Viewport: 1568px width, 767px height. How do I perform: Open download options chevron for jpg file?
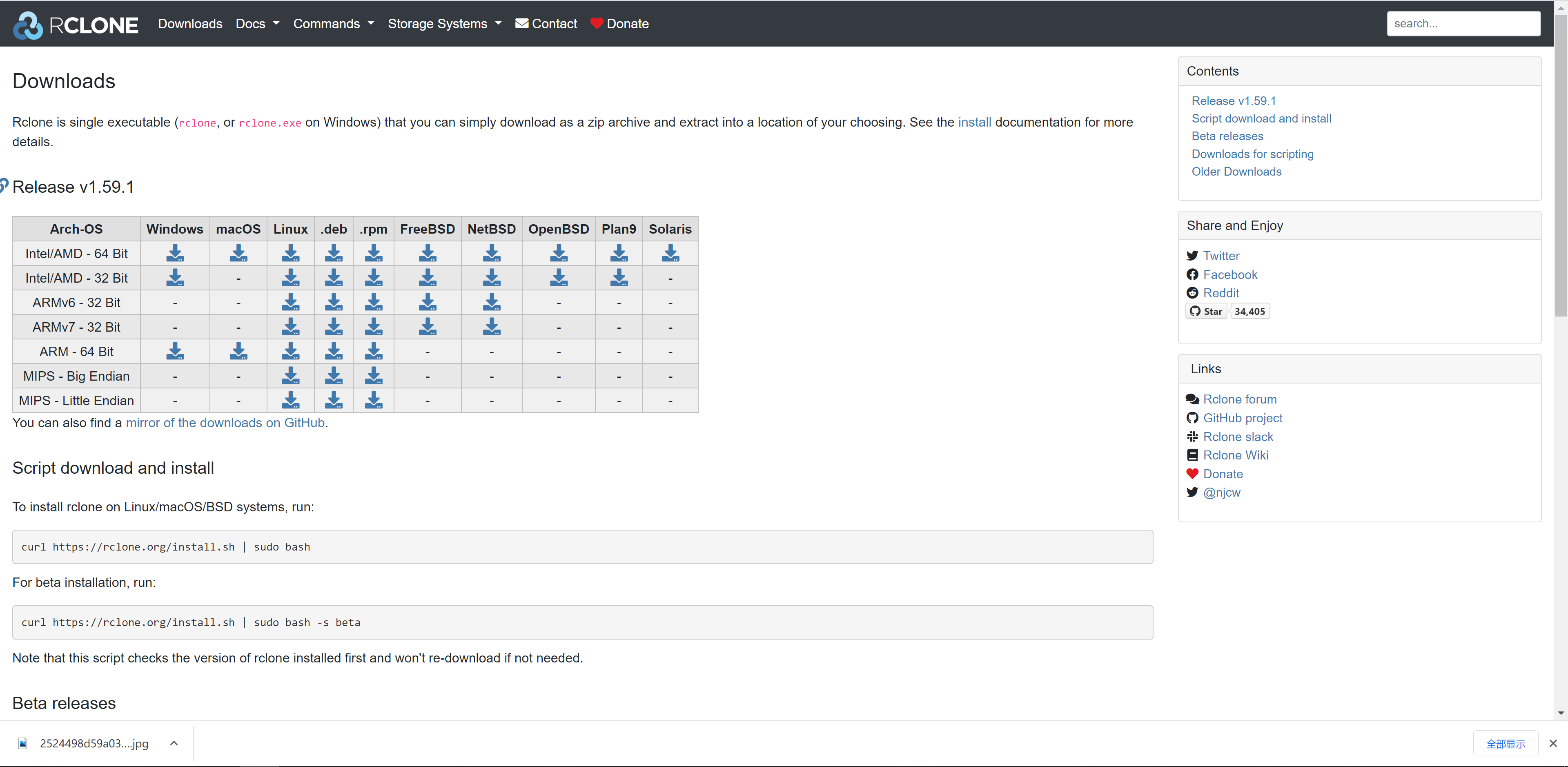pos(174,742)
